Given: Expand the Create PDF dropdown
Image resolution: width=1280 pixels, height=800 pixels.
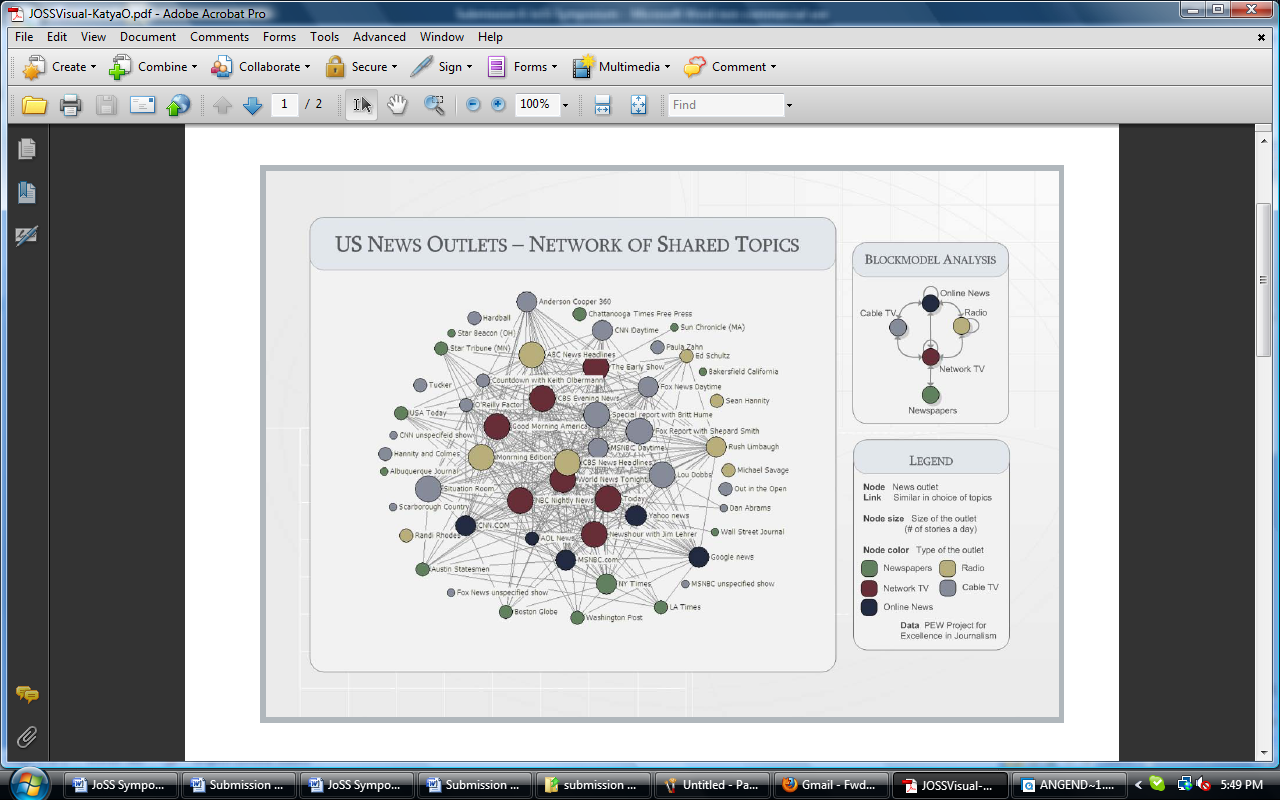Looking at the screenshot, I should pos(94,67).
